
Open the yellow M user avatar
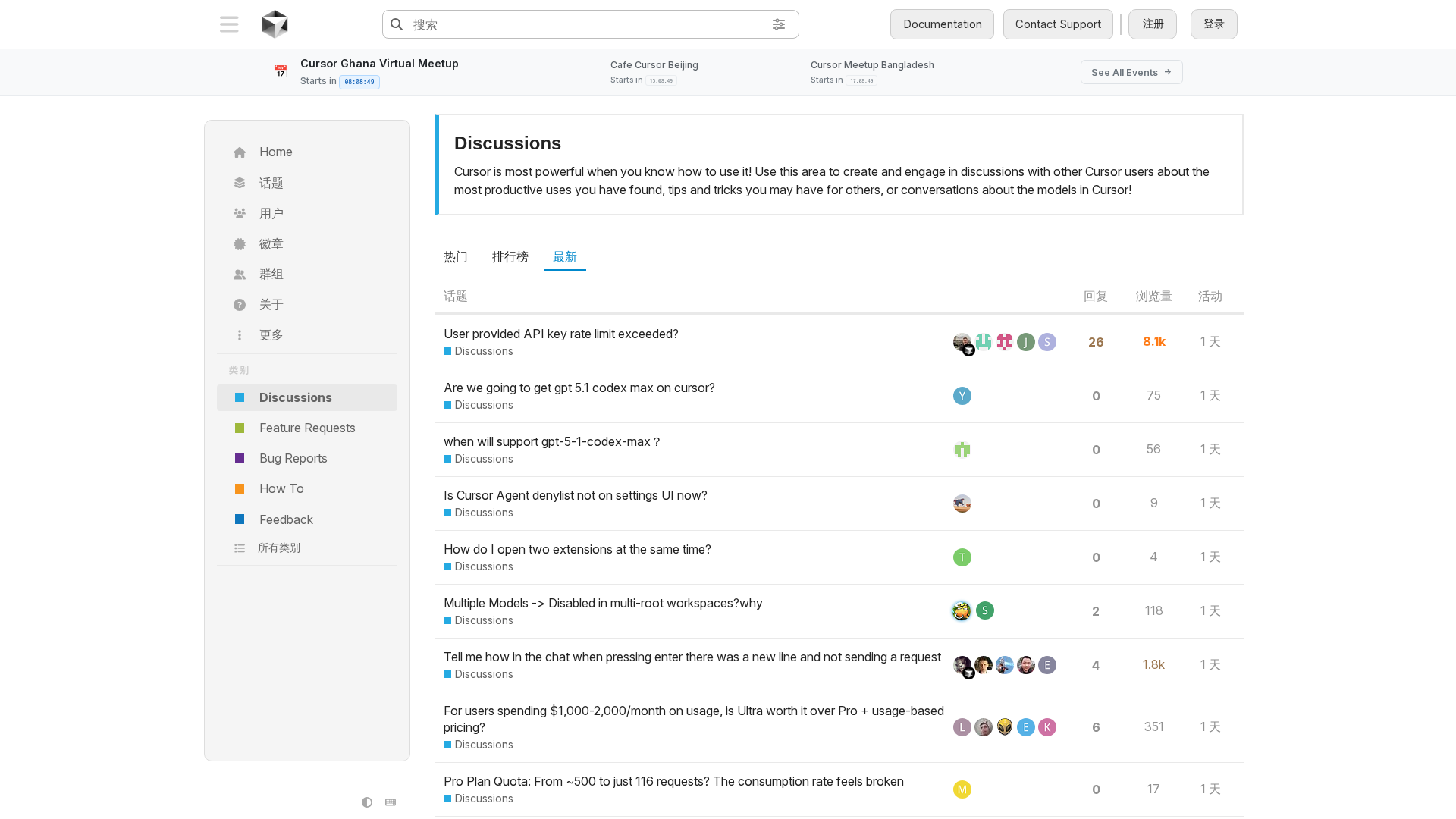pyautogui.click(x=962, y=789)
